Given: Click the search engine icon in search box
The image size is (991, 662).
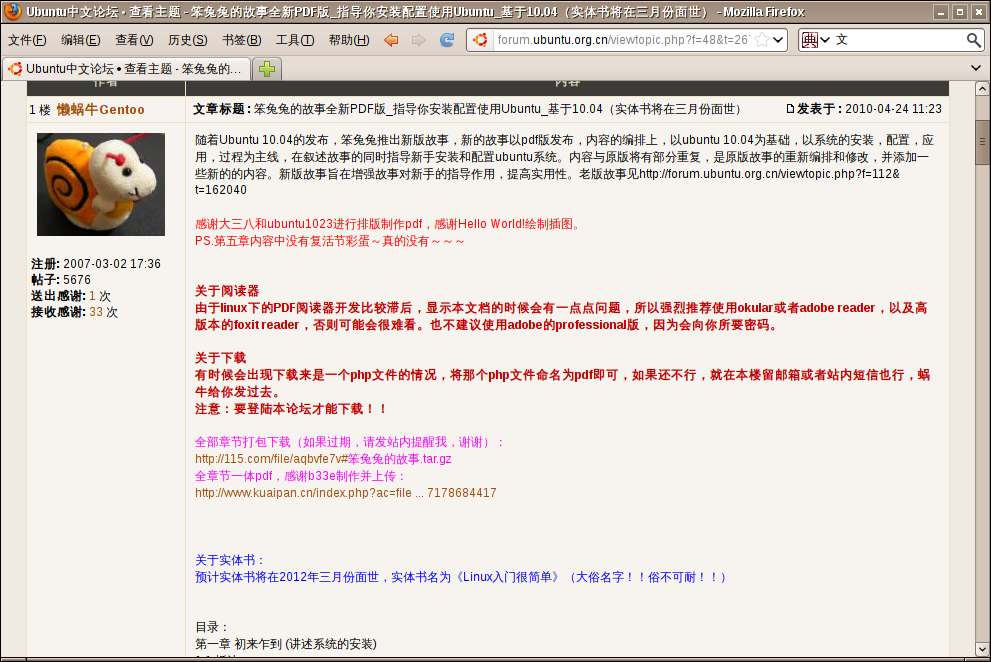Looking at the screenshot, I should click(810, 40).
